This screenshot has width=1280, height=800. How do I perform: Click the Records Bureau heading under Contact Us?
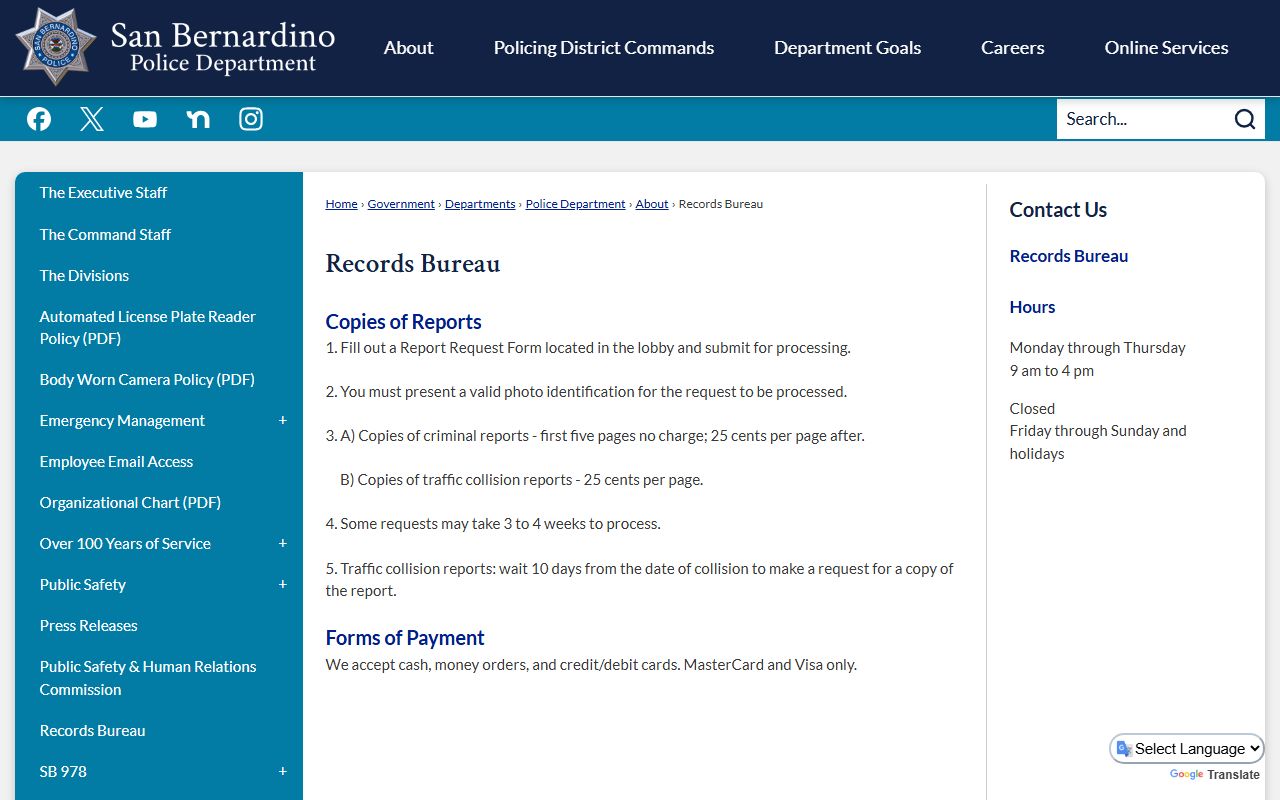[x=1069, y=256]
